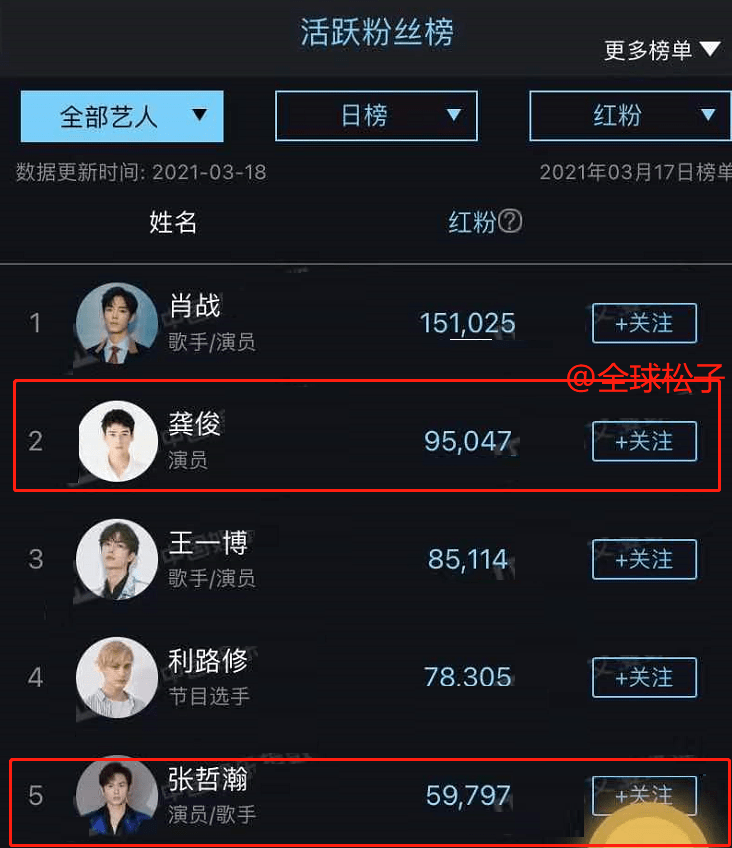Open the 日榜 ranking period dropdown

coord(376,116)
